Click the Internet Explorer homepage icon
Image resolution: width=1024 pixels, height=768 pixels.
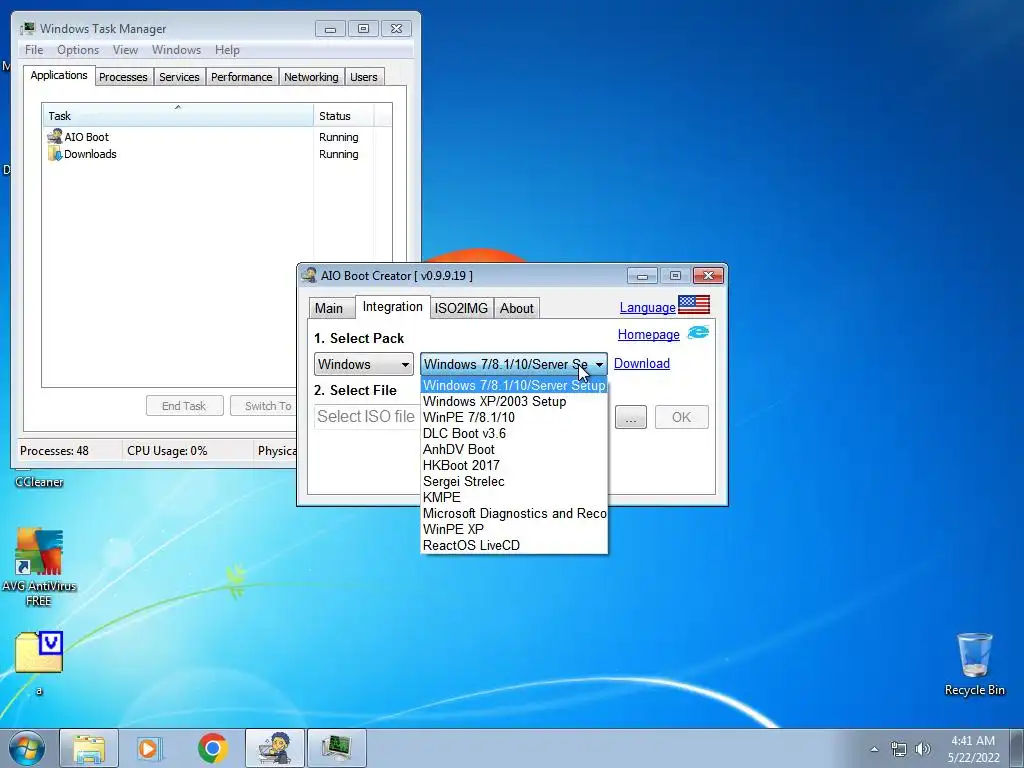tap(698, 333)
